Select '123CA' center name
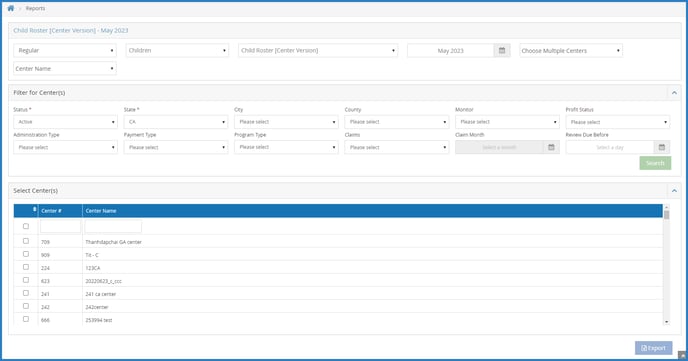 coord(93,268)
